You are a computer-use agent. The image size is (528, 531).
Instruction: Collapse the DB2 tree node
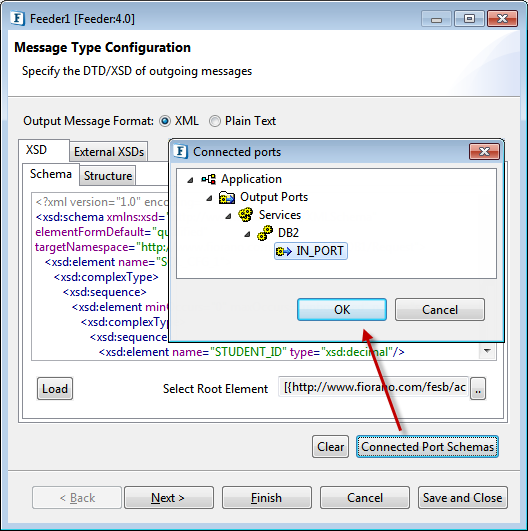[248, 234]
